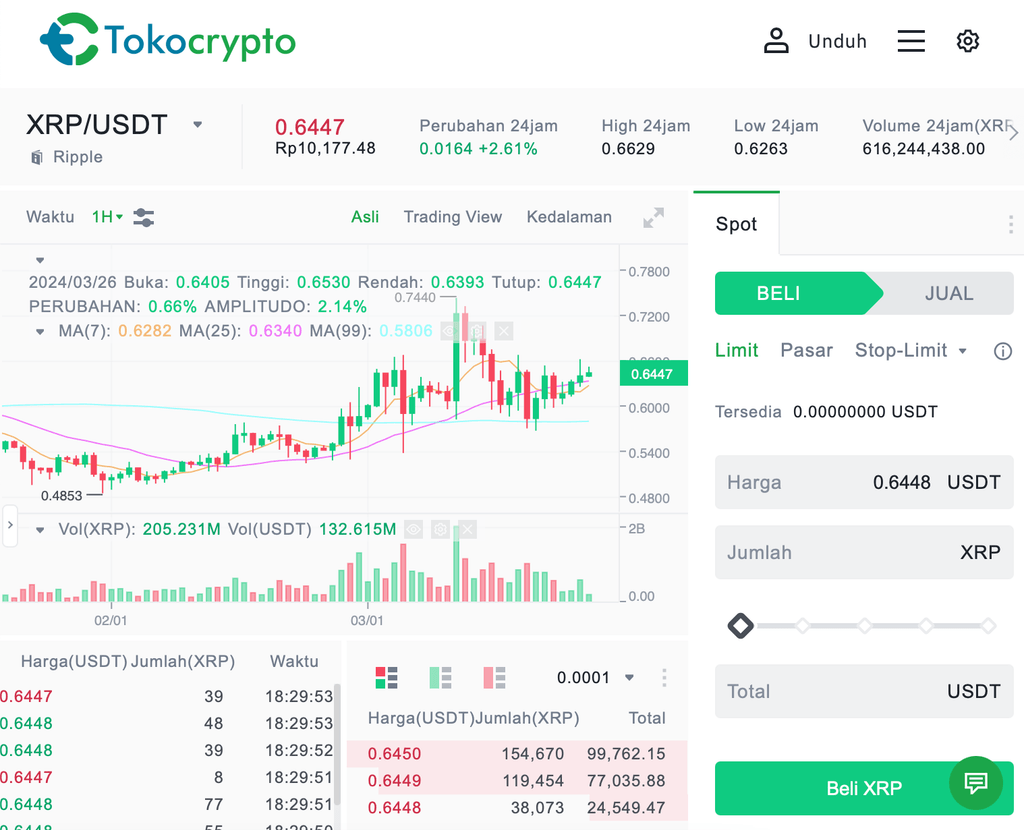The height and width of the screenshot is (830, 1024).
Task: Click the Unduh download link
Action: click(837, 41)
